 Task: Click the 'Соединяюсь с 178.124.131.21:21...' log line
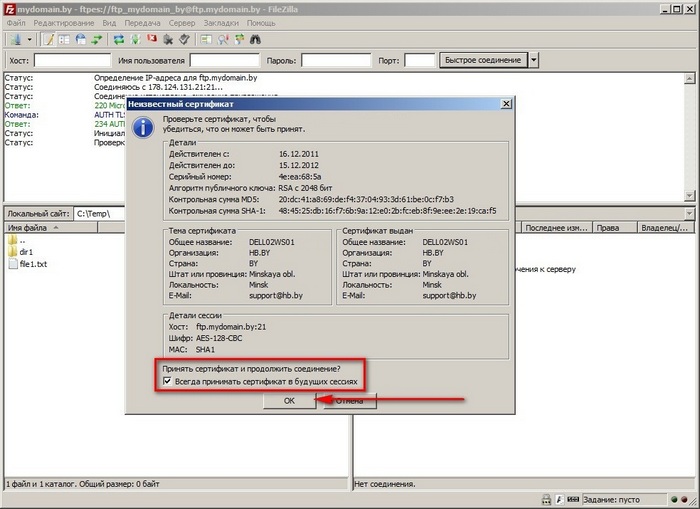158,87
